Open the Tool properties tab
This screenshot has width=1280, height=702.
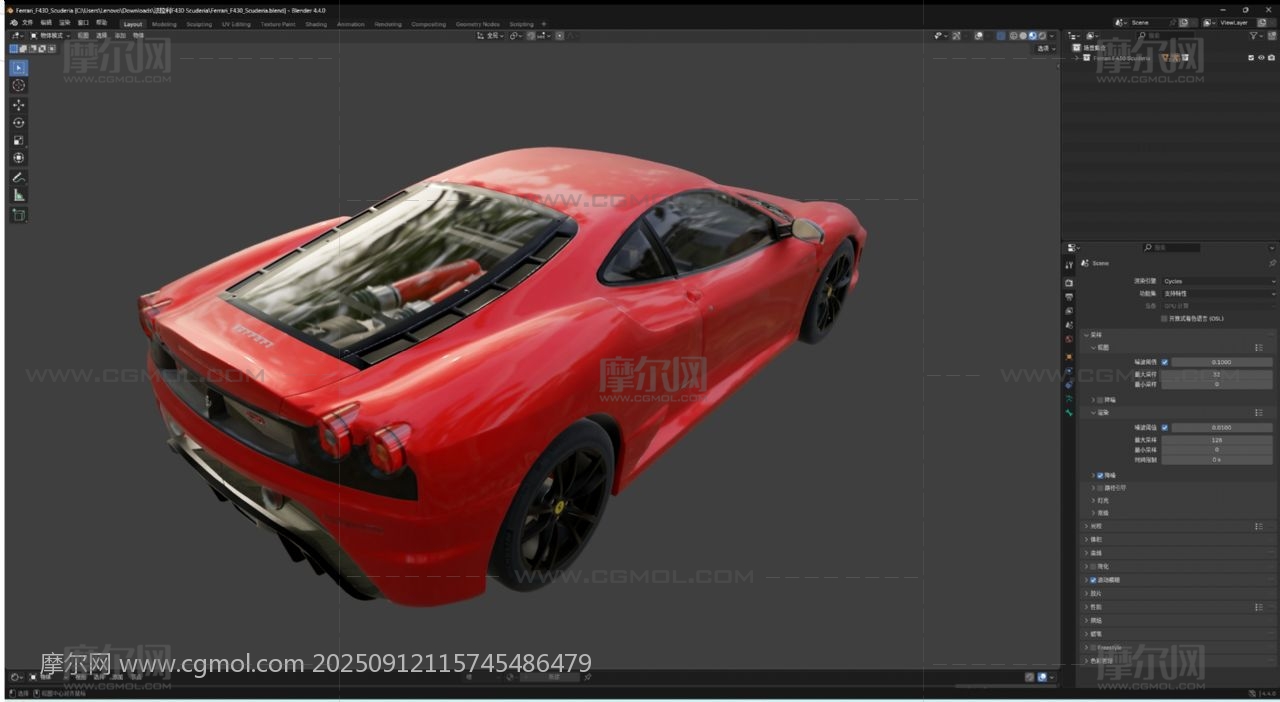(1069, 265)
